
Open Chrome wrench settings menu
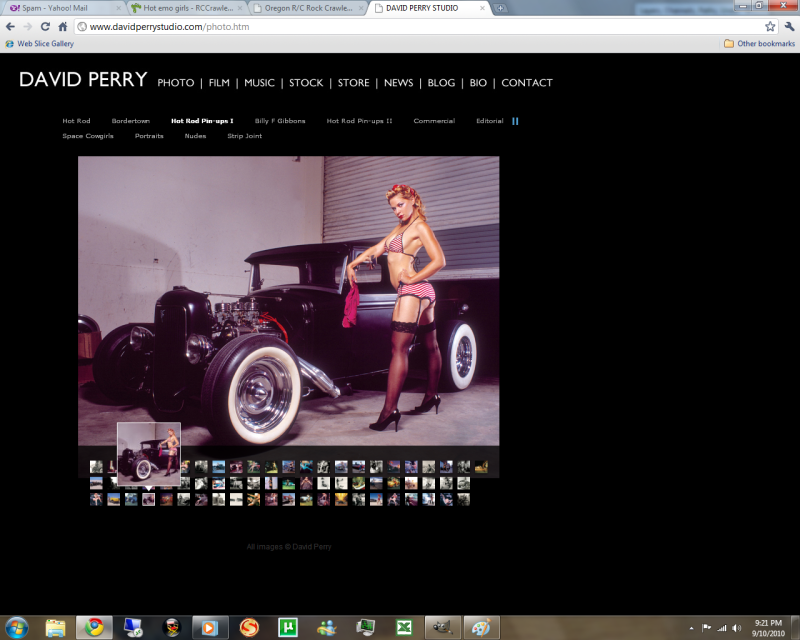[789, 27]
